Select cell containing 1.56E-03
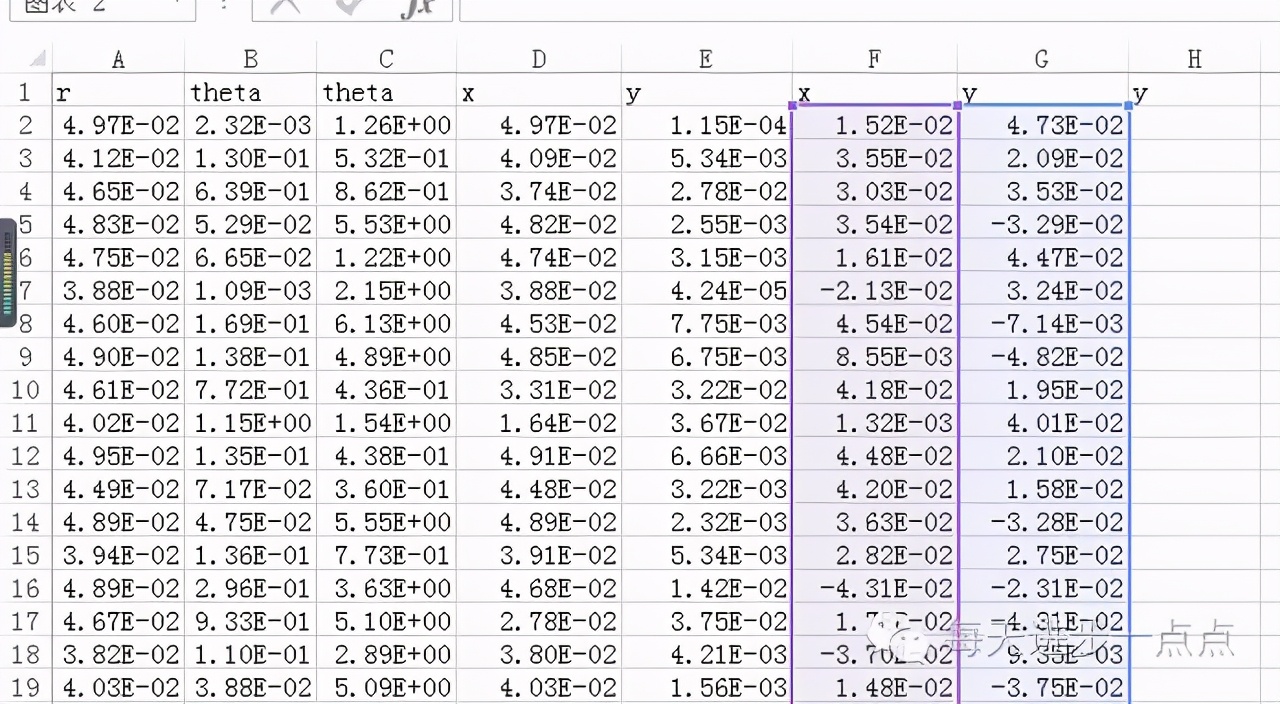The height and width of the screenshot is (704, 1280). (x=706, y=686)
